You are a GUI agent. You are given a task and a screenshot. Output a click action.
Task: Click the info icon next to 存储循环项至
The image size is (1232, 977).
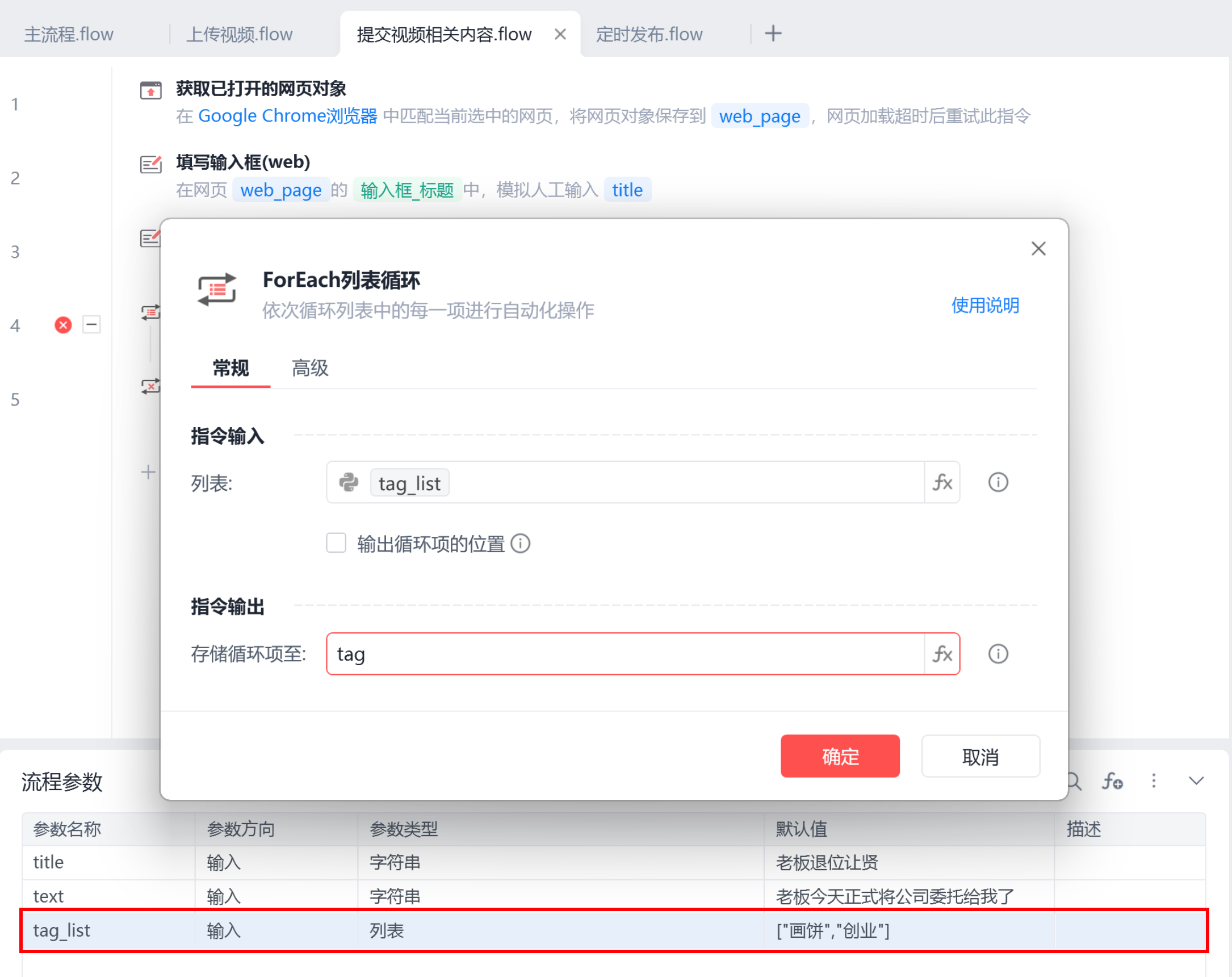click(x=998, y=654)
